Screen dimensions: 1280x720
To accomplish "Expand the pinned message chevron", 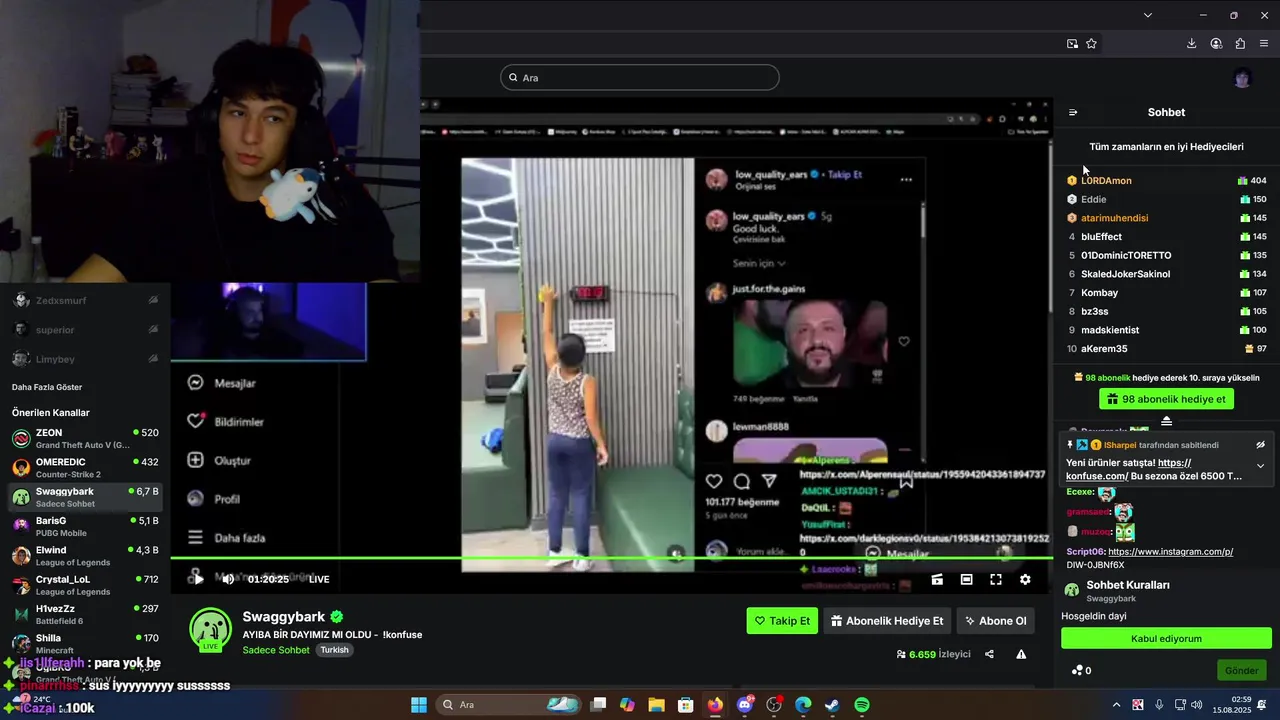I will click(x=1260, y=466).
